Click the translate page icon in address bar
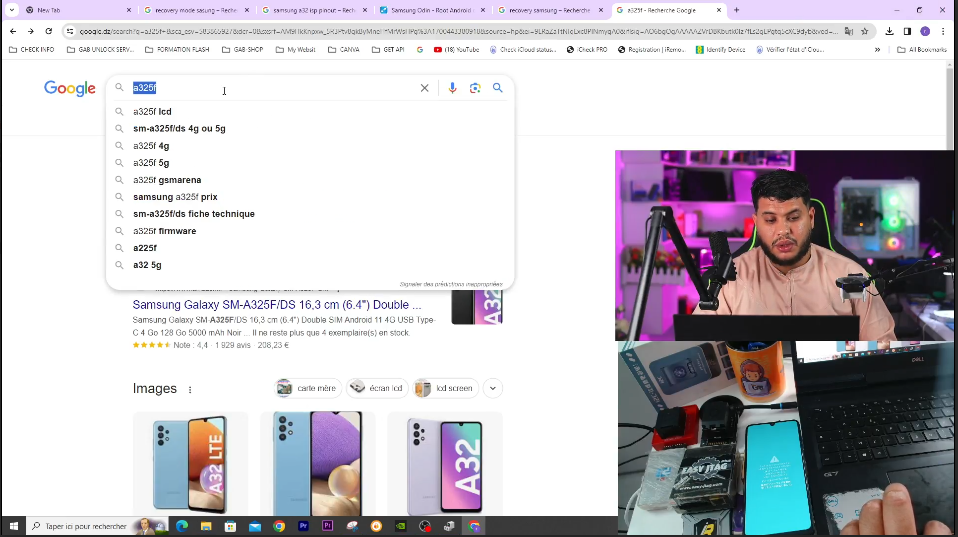Viewport: 958px width, 537px height. coord(849,31)
